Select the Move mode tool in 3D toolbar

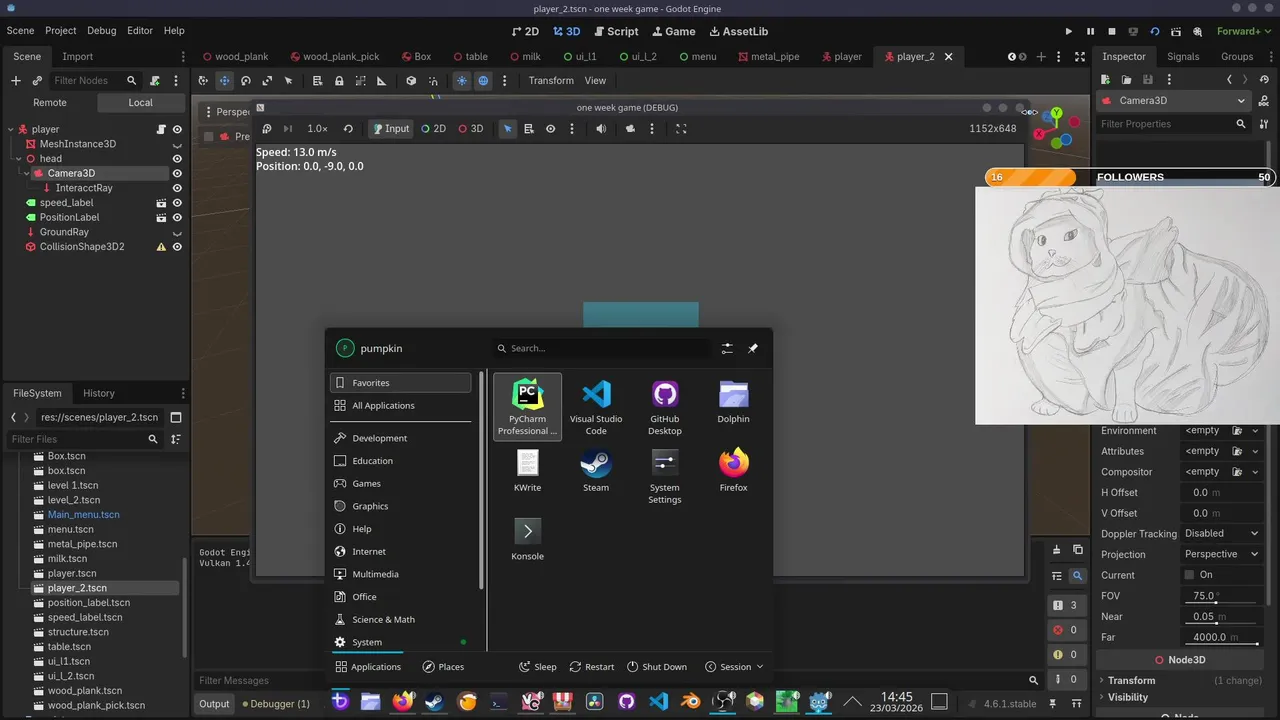[224, 80]
